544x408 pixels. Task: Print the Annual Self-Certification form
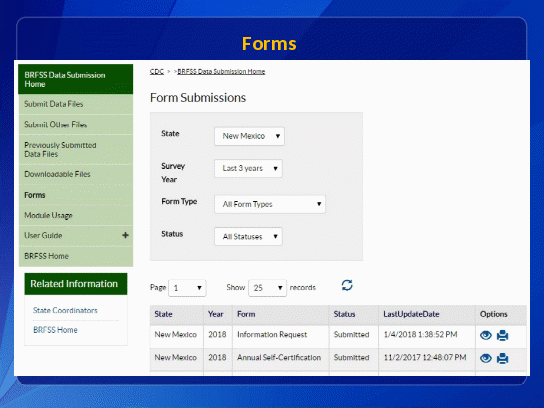pyautogui.click(x=502, y=358)
